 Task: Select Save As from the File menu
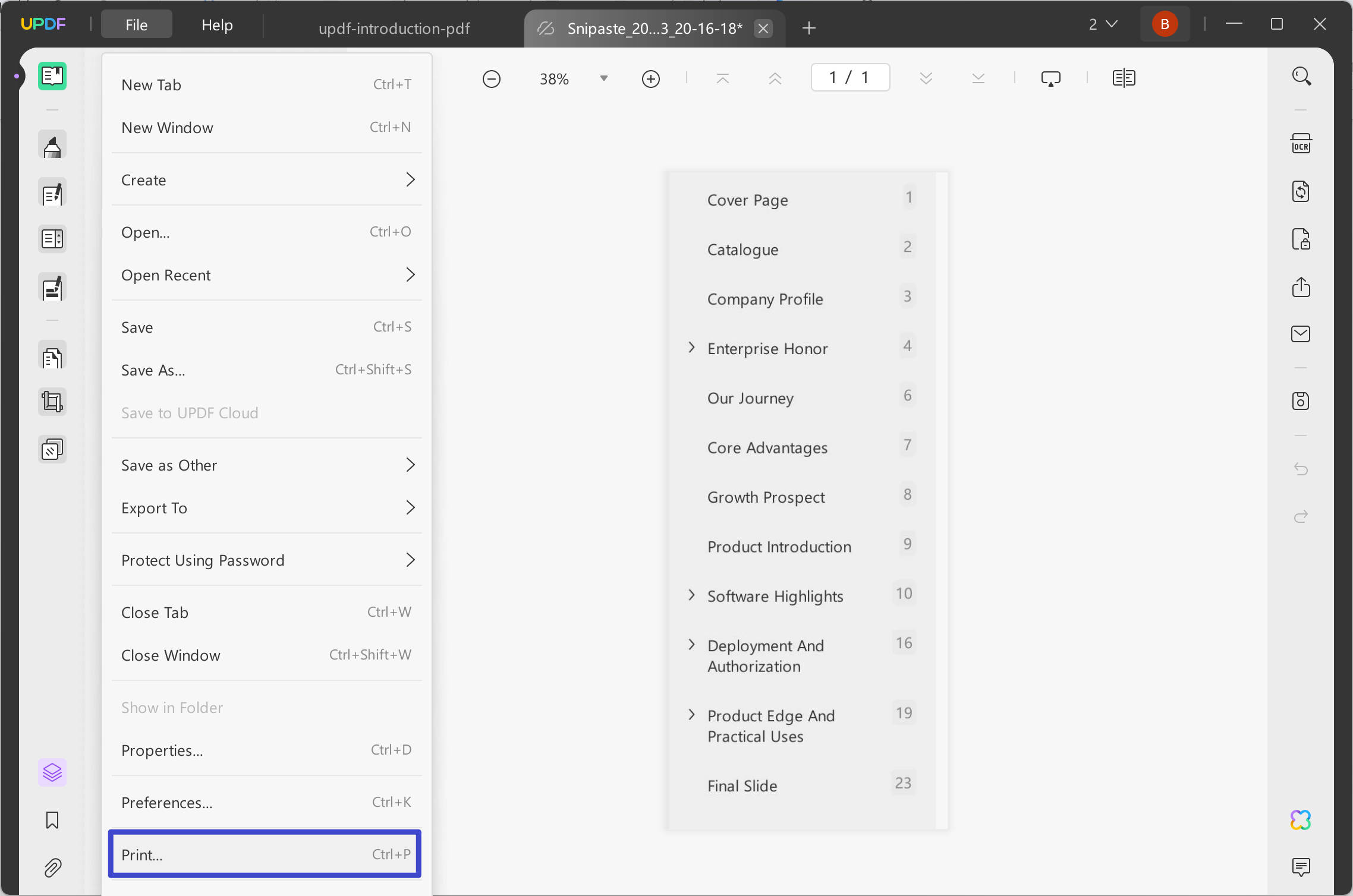266,370
